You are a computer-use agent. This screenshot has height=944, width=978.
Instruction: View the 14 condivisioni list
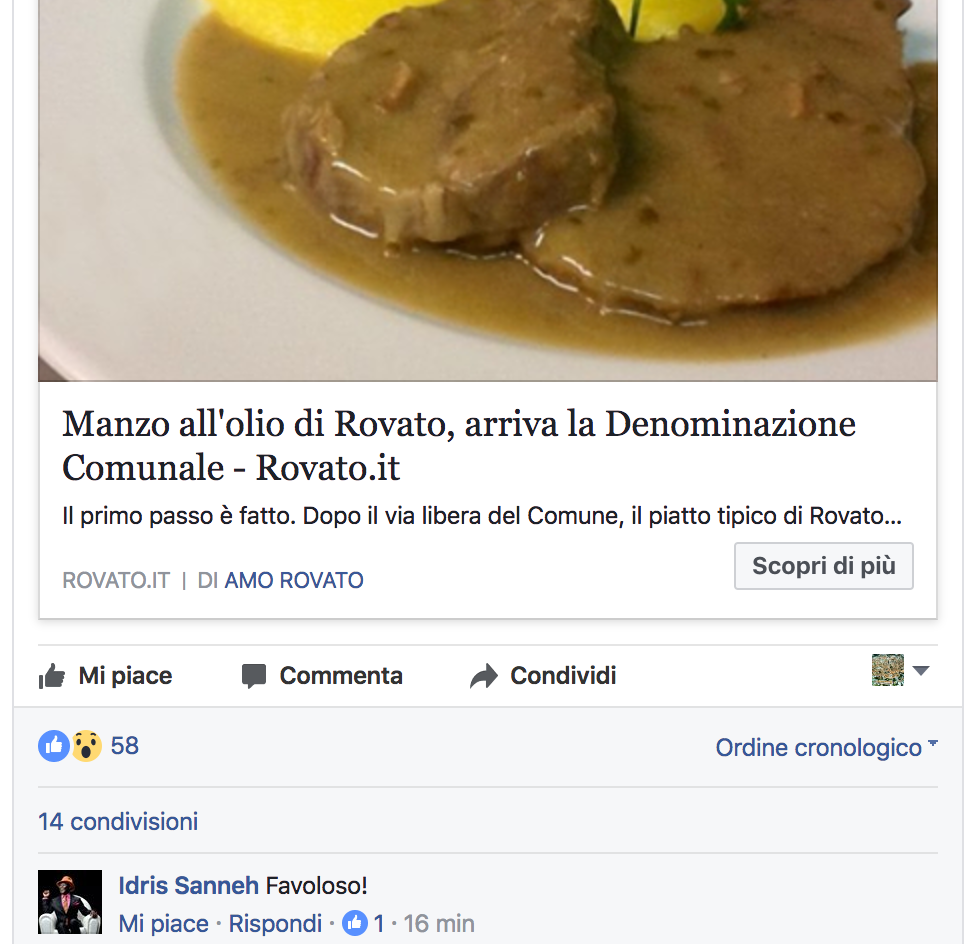pos(118,822)
